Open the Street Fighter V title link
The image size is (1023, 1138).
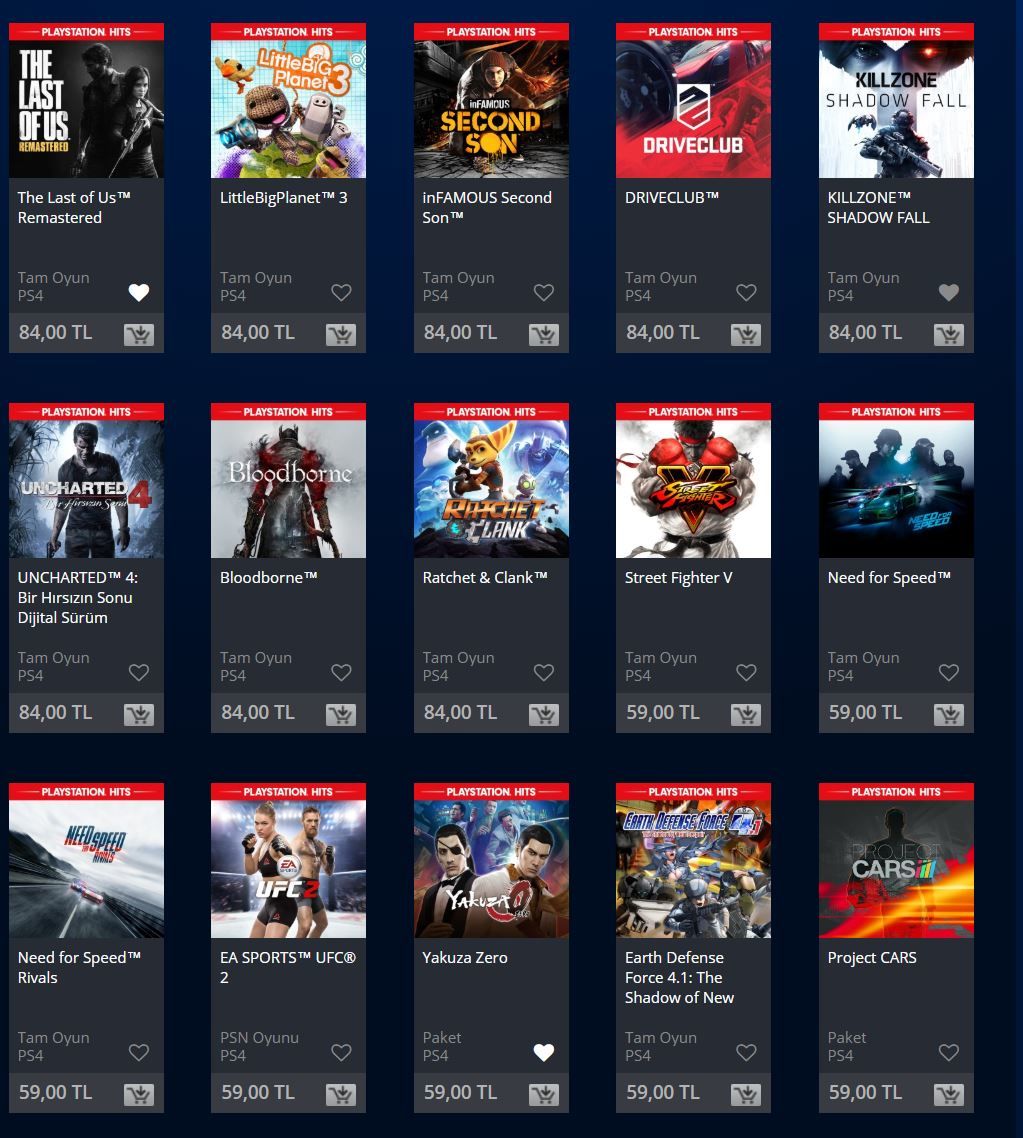pyautogui.click(x=678, y=578)
